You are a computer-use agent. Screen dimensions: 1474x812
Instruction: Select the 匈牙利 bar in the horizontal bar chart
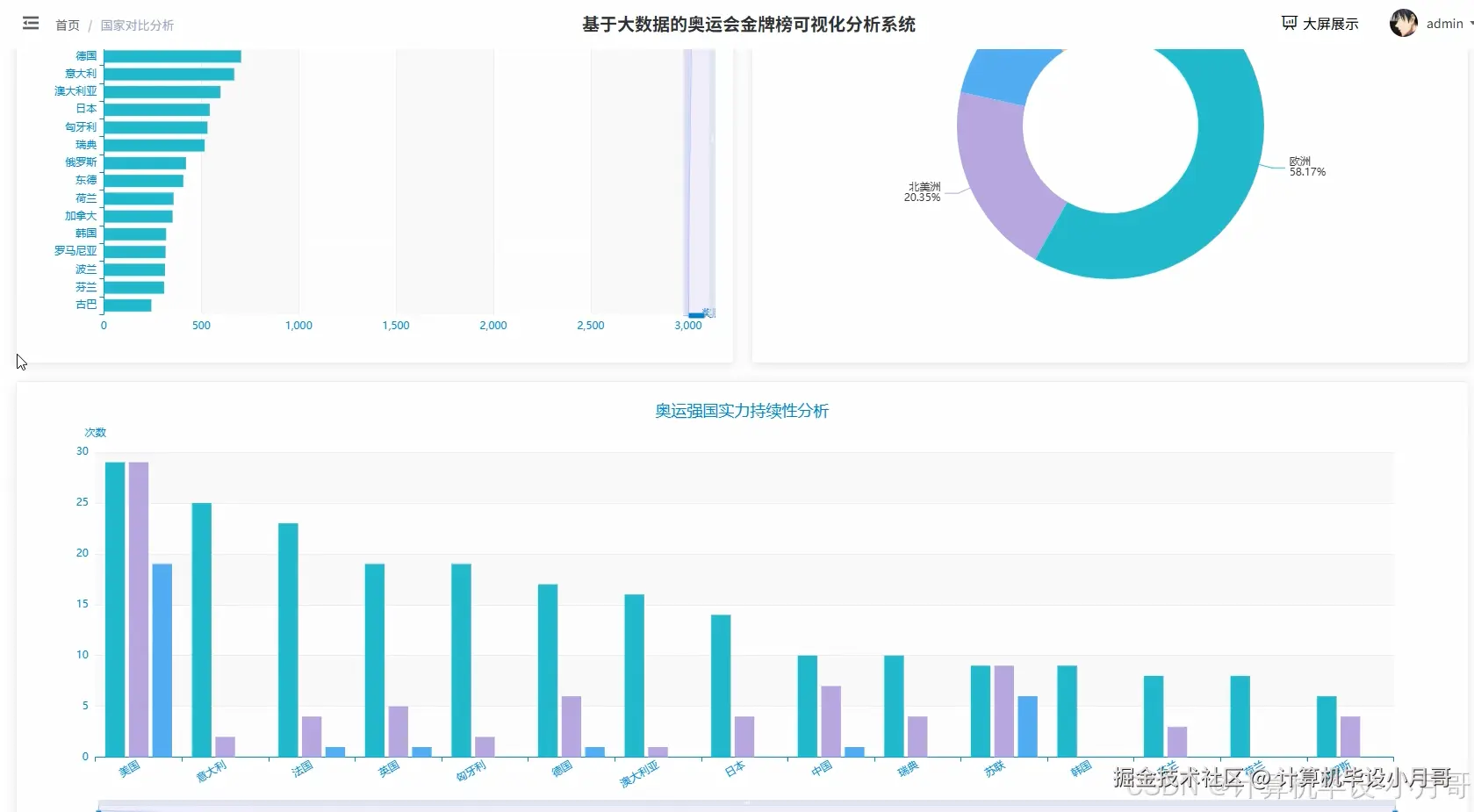[155, 127]
